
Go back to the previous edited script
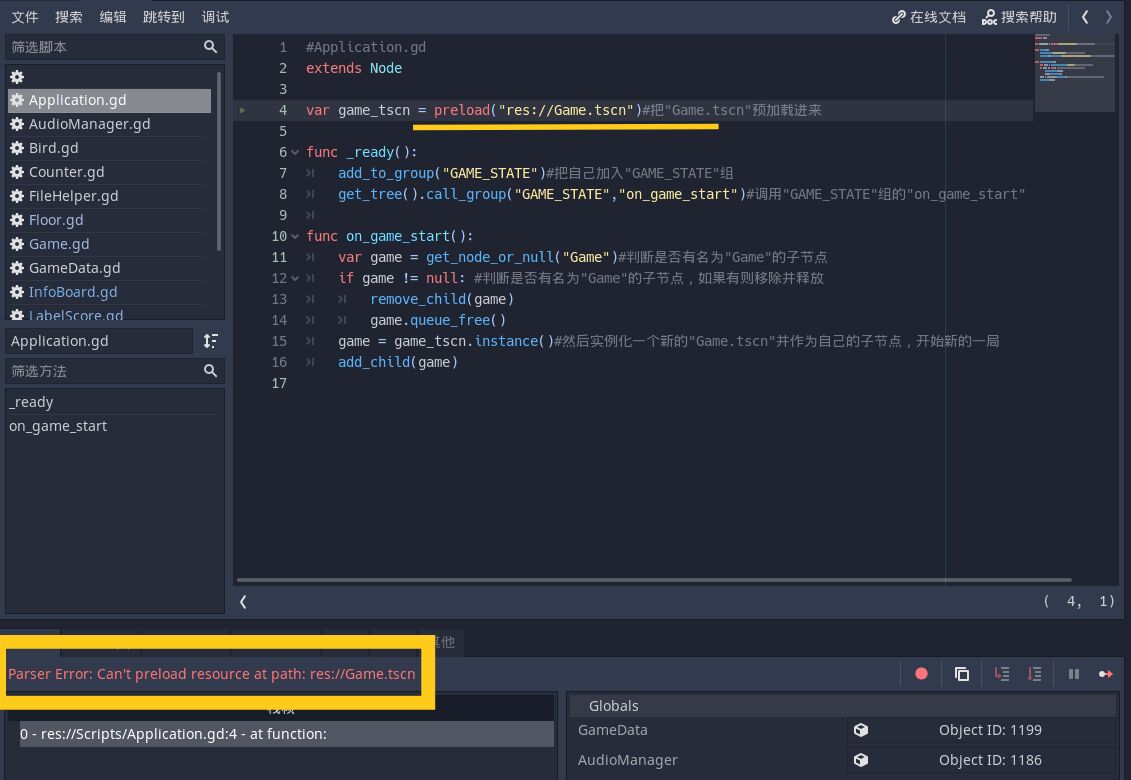point(1085,17)
